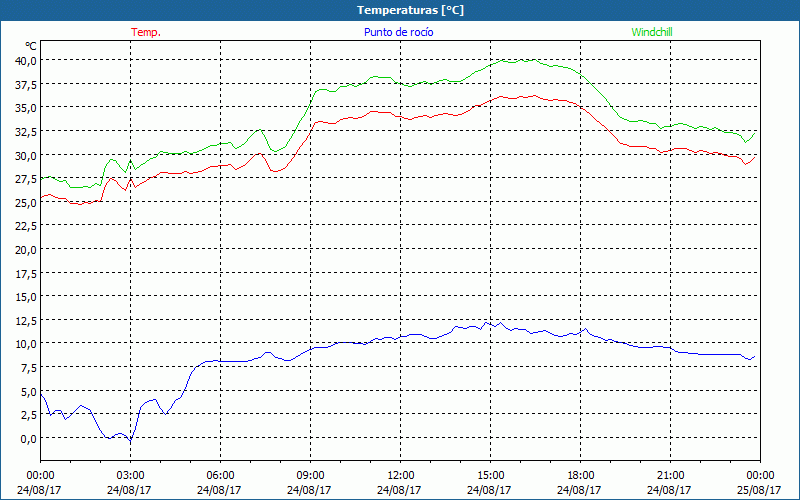800x500 pixels.
Task: Click the 32,5 y-axis value
Action: 27,132
